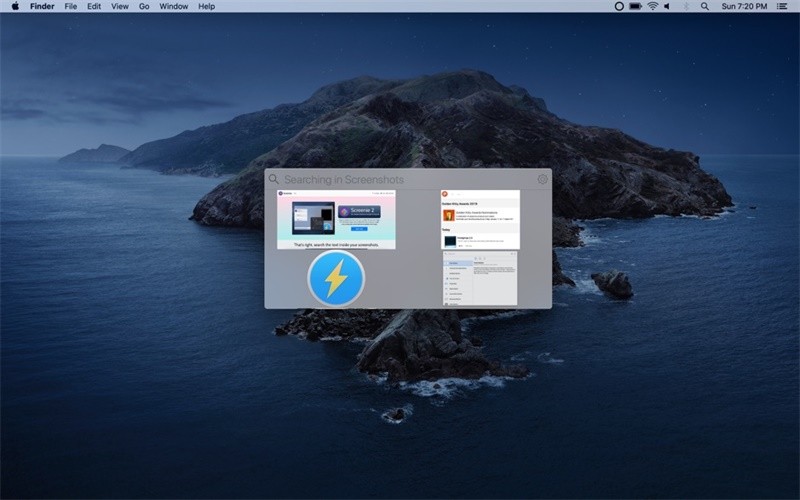Open the File menu

(71, 7)
